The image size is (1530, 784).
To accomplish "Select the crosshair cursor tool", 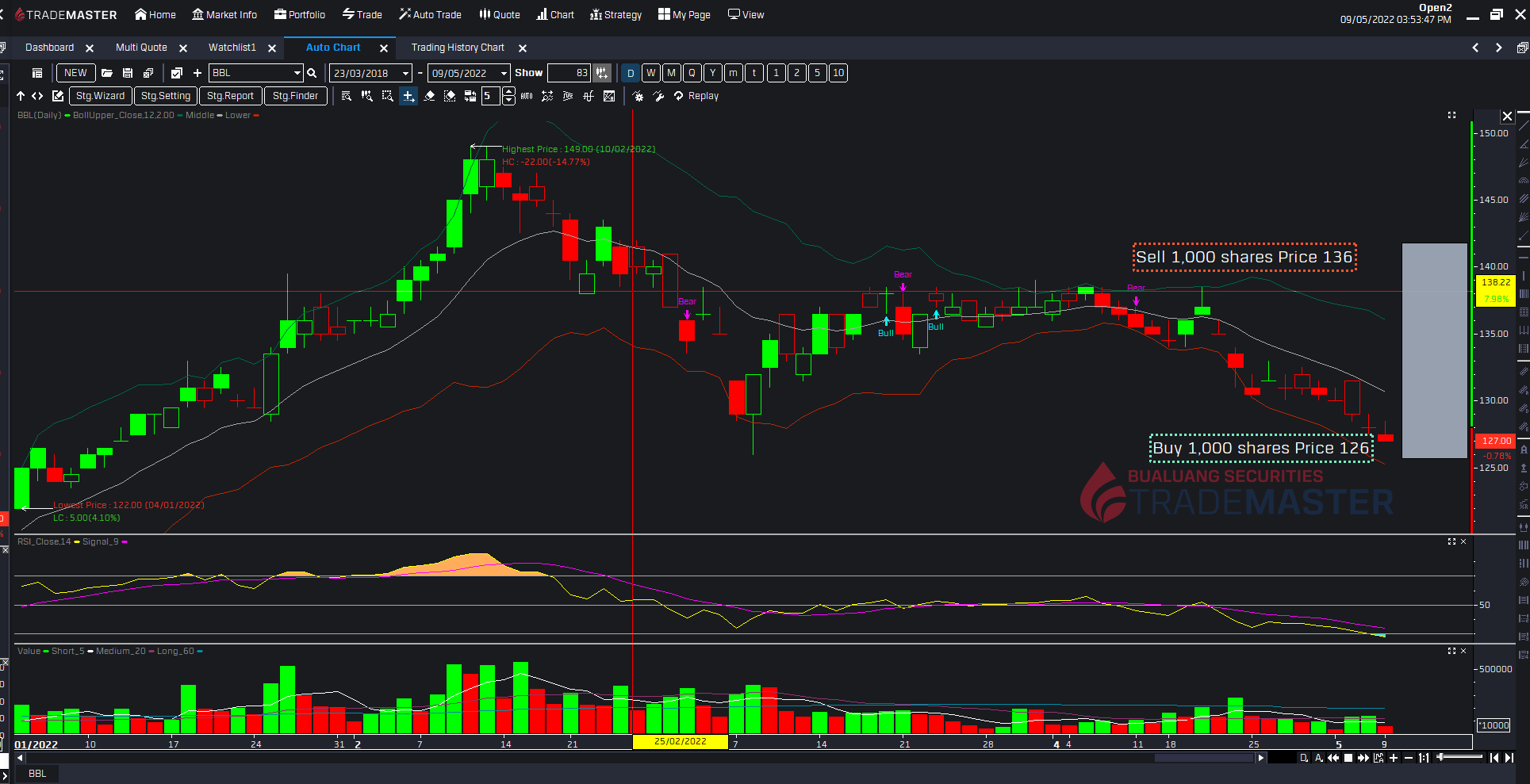I will (x=408, y=96).
